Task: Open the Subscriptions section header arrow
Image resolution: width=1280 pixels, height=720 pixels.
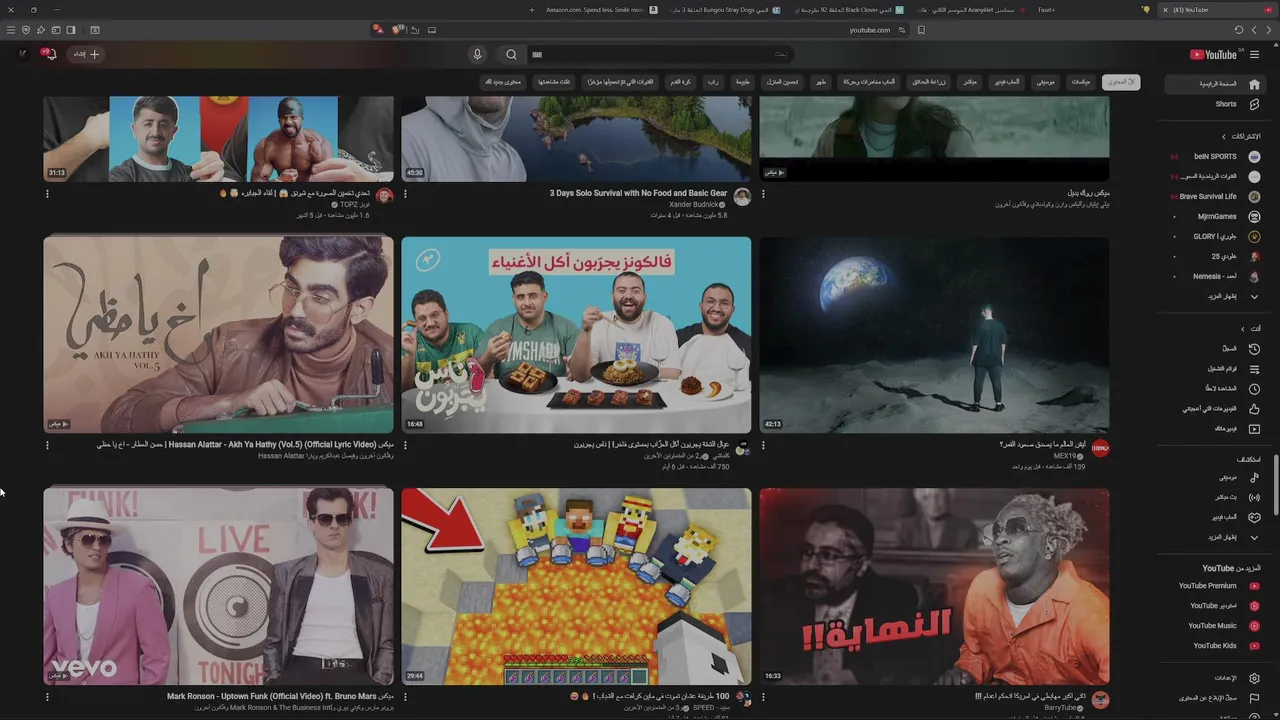Action: click(x=1224, y=136)
